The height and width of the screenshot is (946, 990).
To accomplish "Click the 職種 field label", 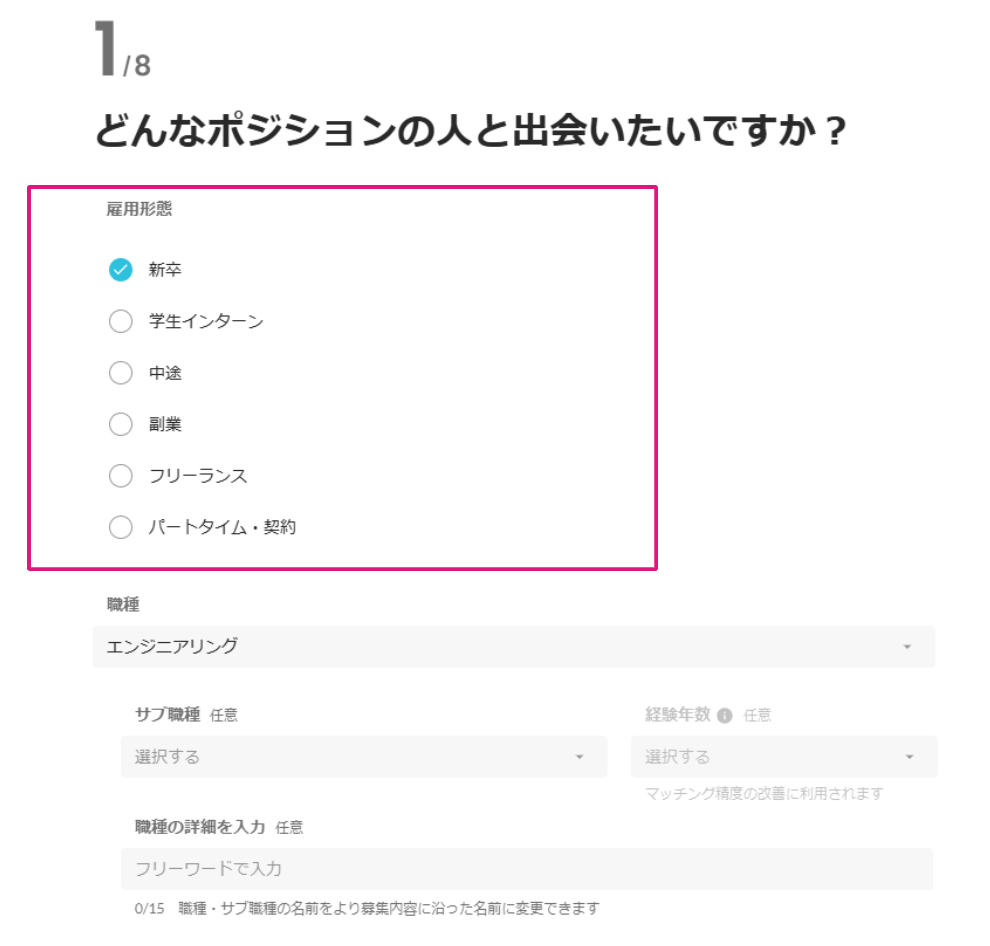I will pos(123,604).
